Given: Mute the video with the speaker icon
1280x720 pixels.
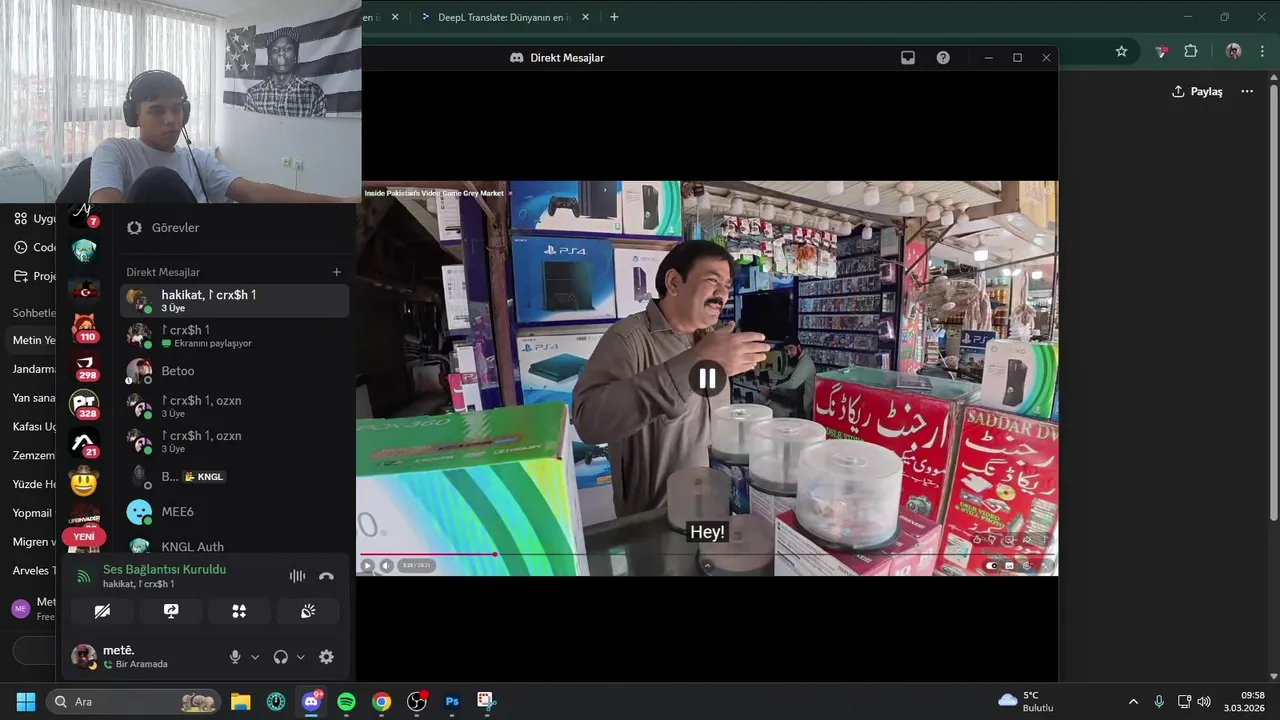Looking at the screenshot, I should 386,565.
